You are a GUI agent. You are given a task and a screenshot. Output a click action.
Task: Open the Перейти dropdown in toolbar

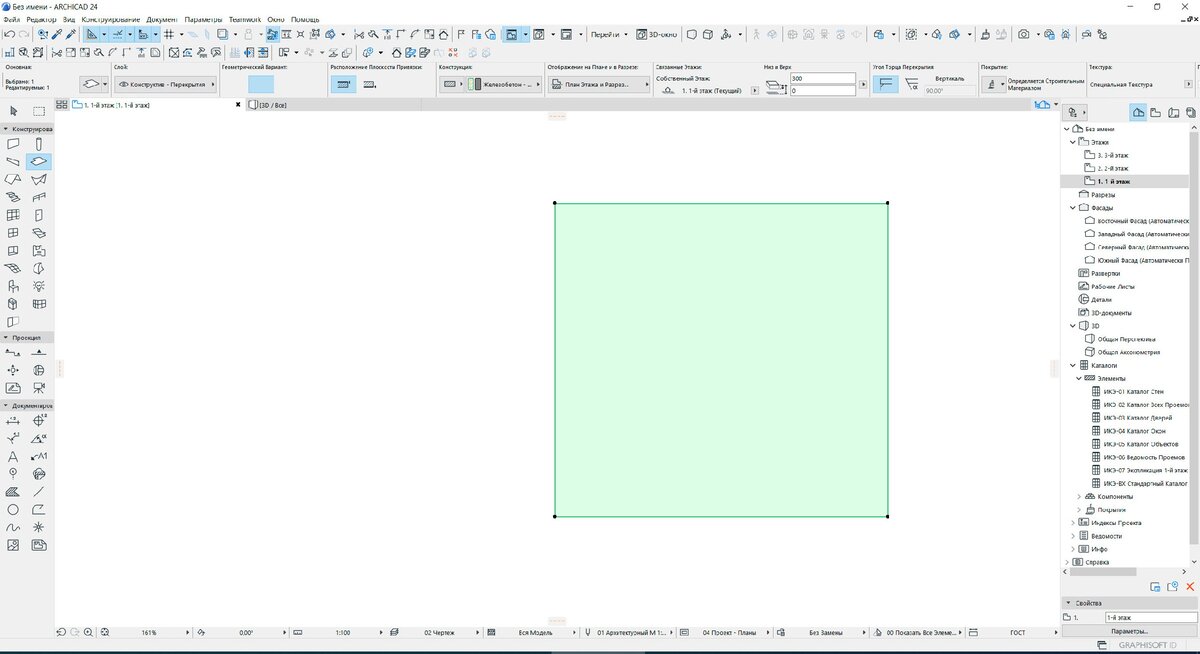[x=608, y=34]
